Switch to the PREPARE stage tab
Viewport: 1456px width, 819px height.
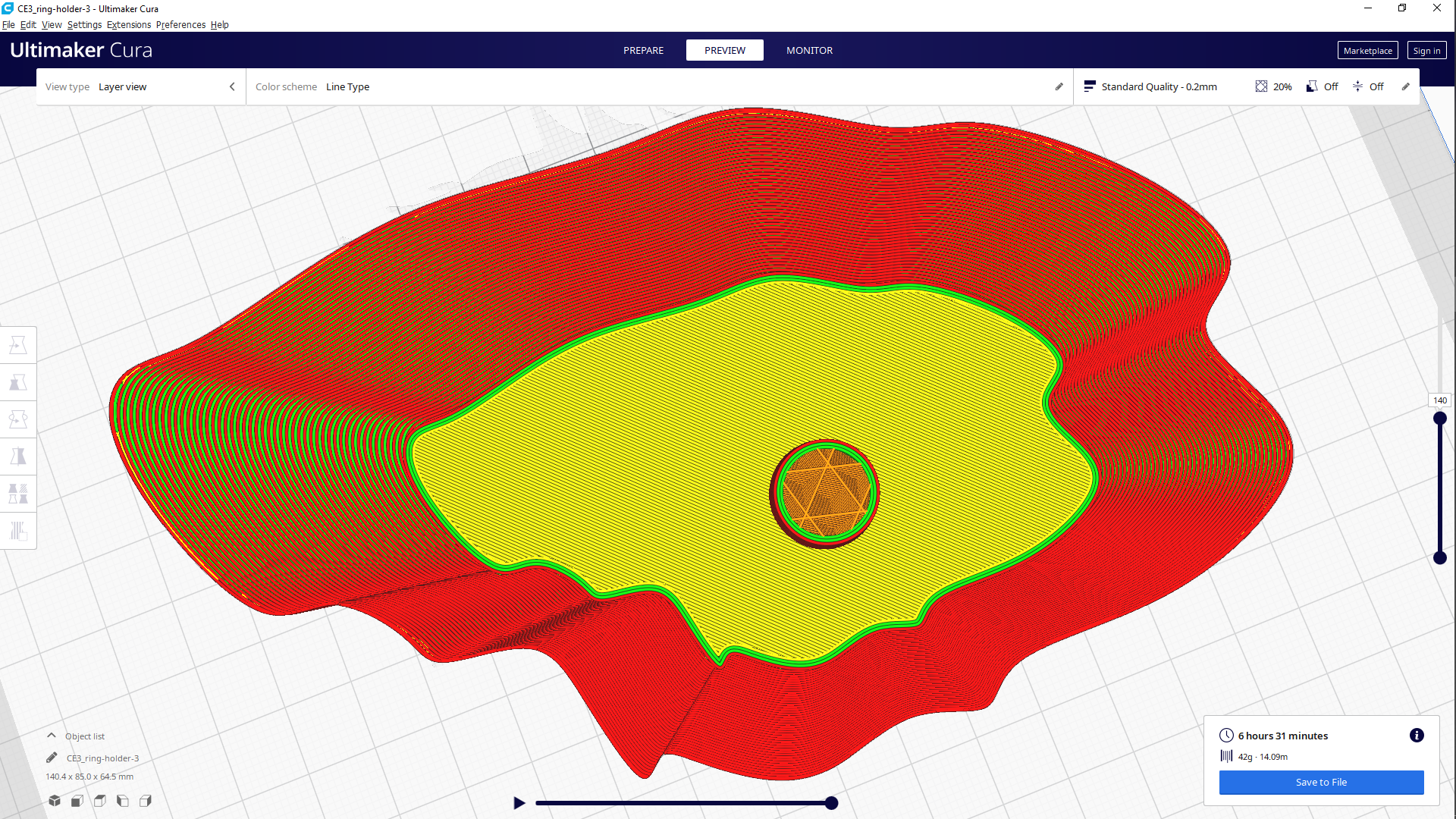click(x=643, y=50)
